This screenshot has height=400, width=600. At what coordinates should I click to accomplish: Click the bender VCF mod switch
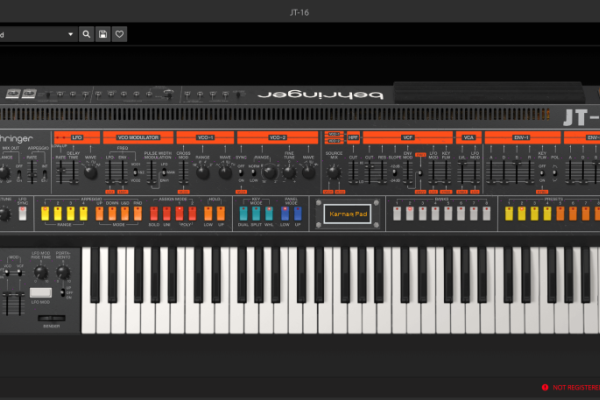(19, 273)
